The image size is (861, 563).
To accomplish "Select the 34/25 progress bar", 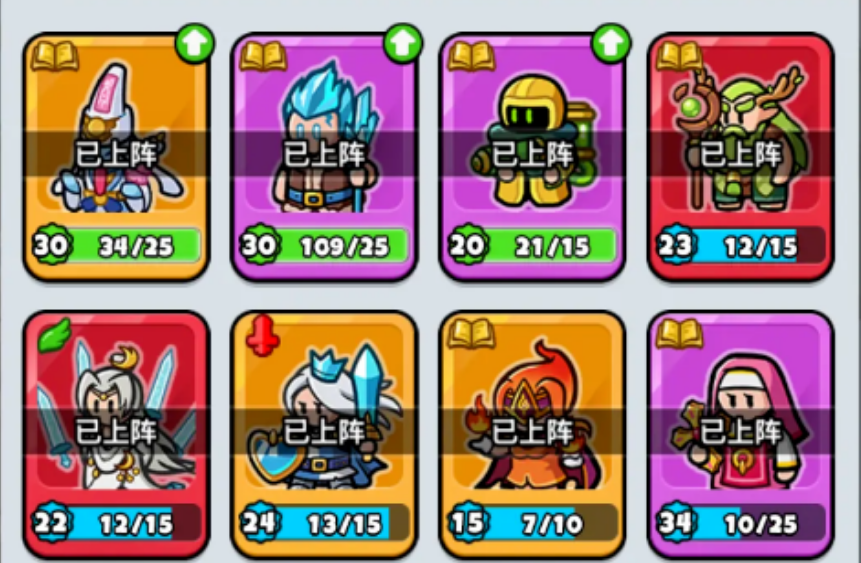I will (x=133, y=246).
